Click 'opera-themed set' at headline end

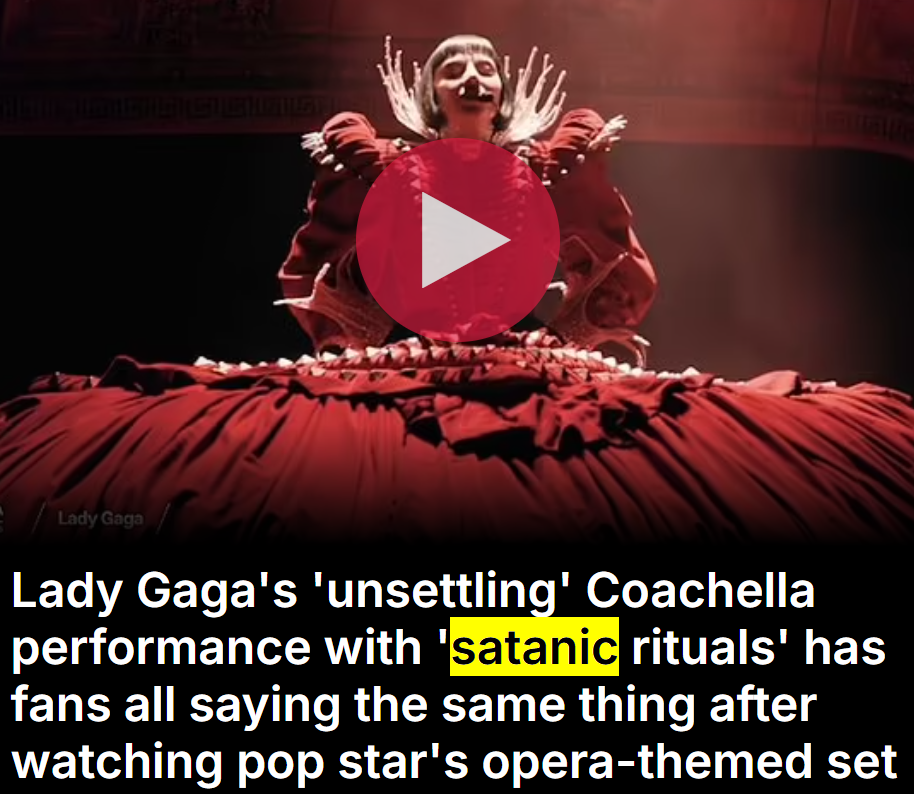(x=690, y=761)
